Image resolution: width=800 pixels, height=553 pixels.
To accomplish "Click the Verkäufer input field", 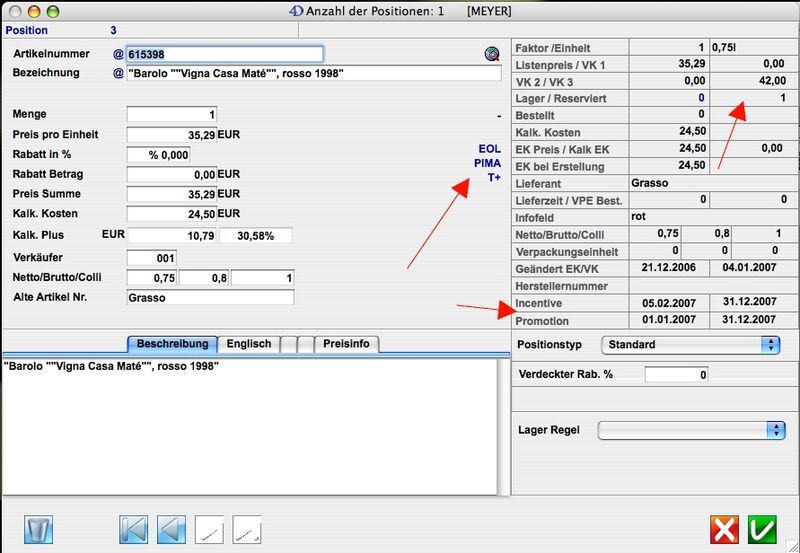I will pos(151,258).
